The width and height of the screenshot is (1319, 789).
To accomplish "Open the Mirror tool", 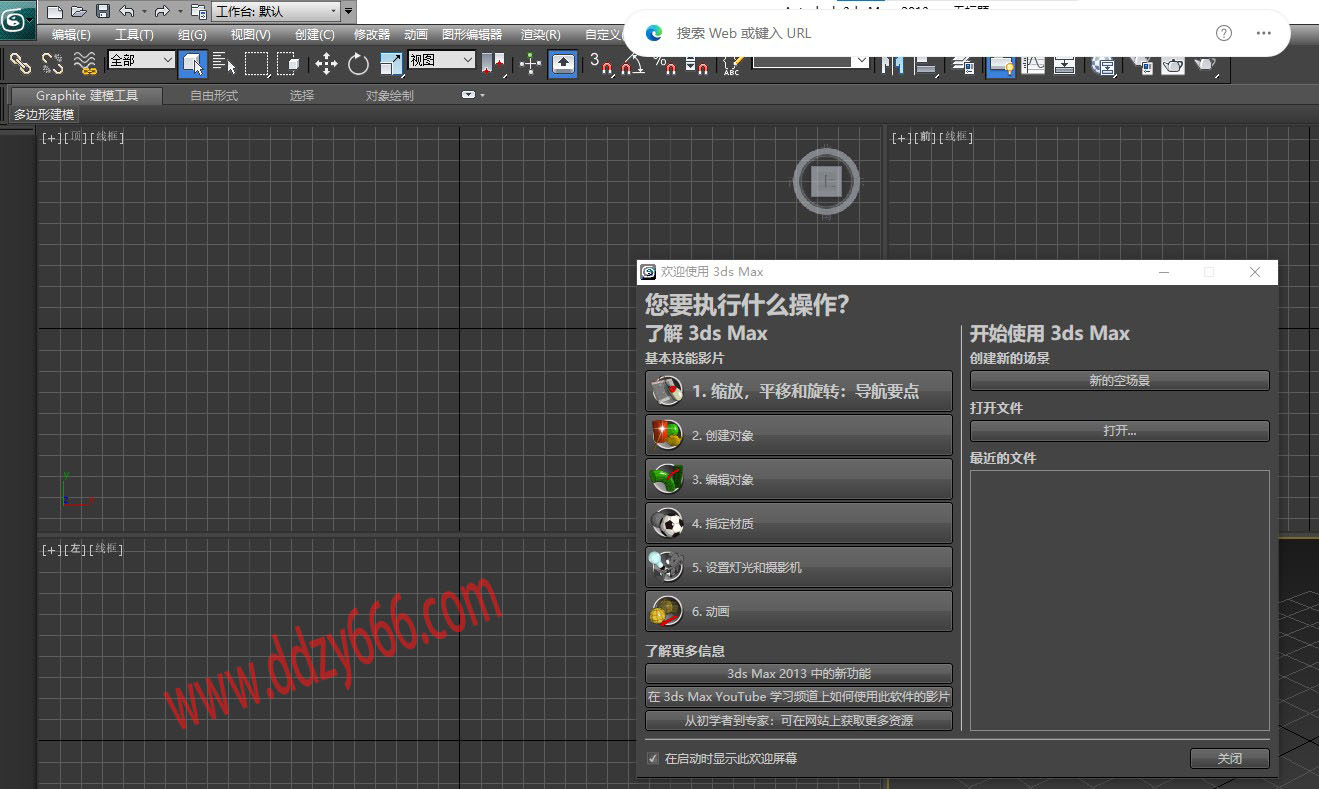I will click(x=894, y=64).
